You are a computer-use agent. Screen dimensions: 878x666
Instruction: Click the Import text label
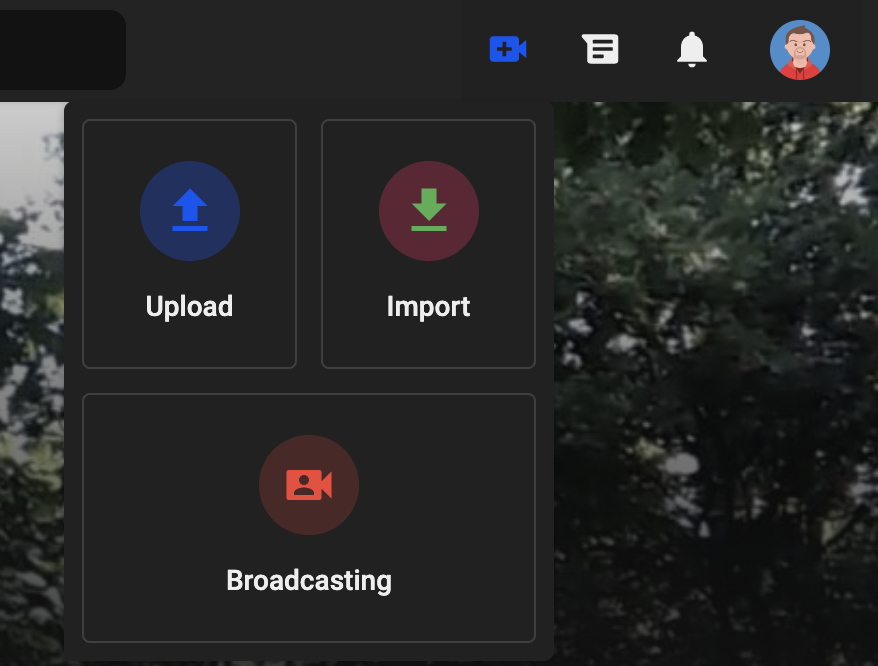(x=428, y=306)
